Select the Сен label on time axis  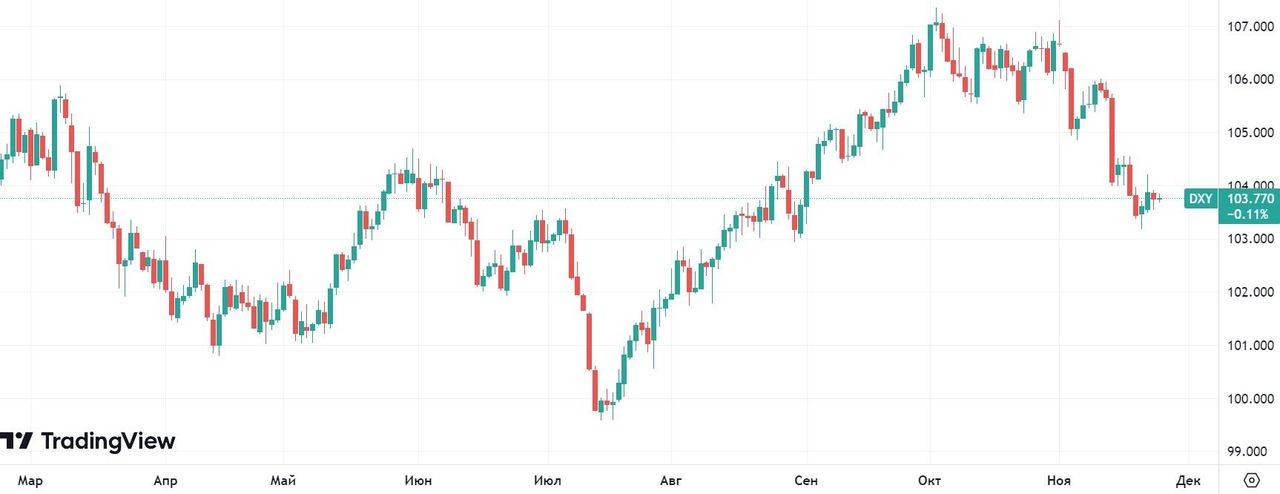click(x=805, y=481)
